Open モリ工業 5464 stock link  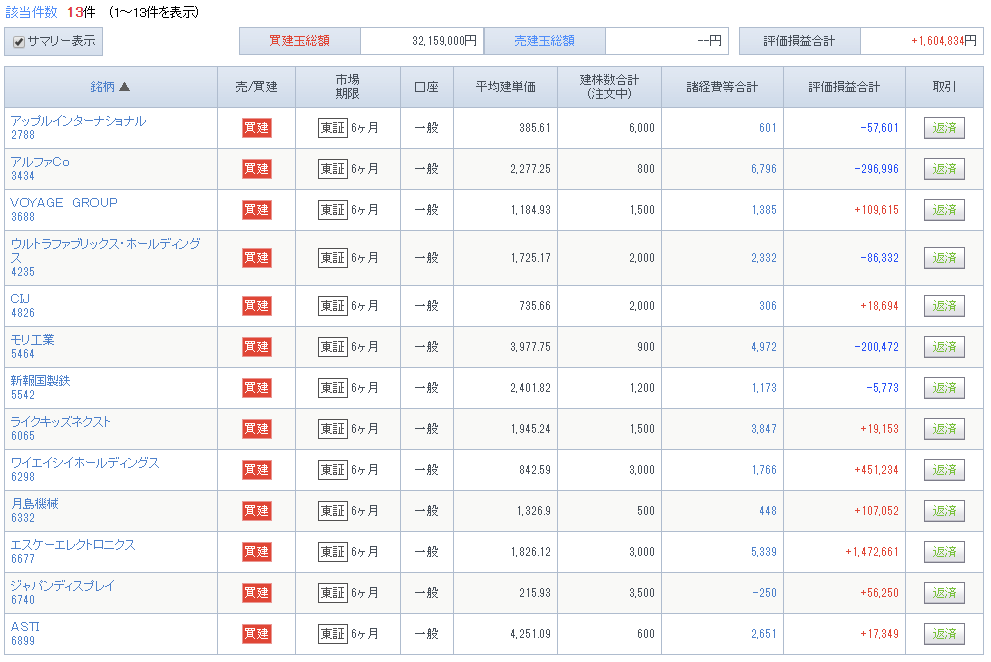pos(32,346)
